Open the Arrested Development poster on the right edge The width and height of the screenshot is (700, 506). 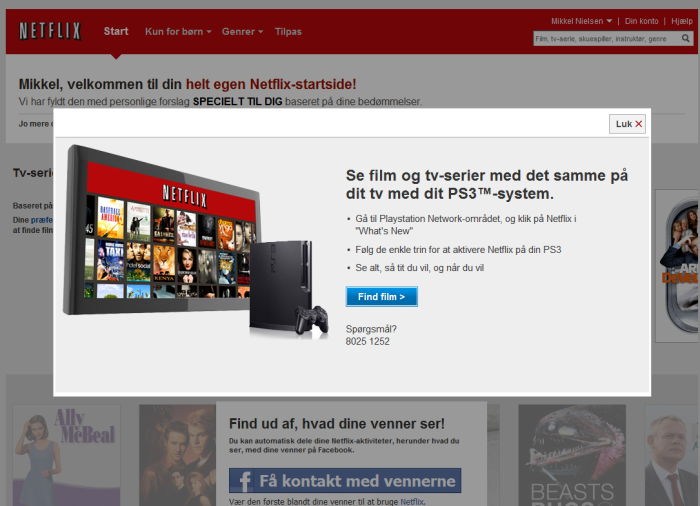(x=677, y=266)
